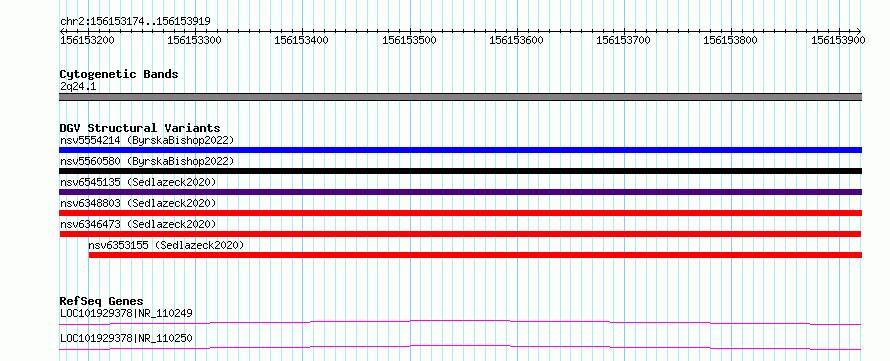The image size is (890, 361).
Task: Click the gray 2q24.1 cytogenetic band bar
Action: (460, 97)
